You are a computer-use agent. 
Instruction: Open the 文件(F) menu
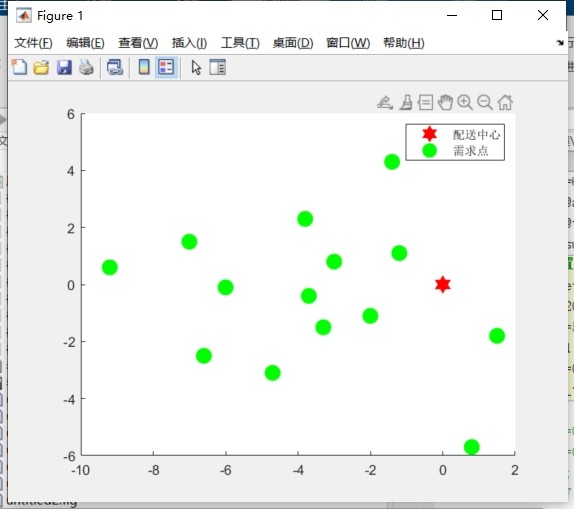click(33, 43)
